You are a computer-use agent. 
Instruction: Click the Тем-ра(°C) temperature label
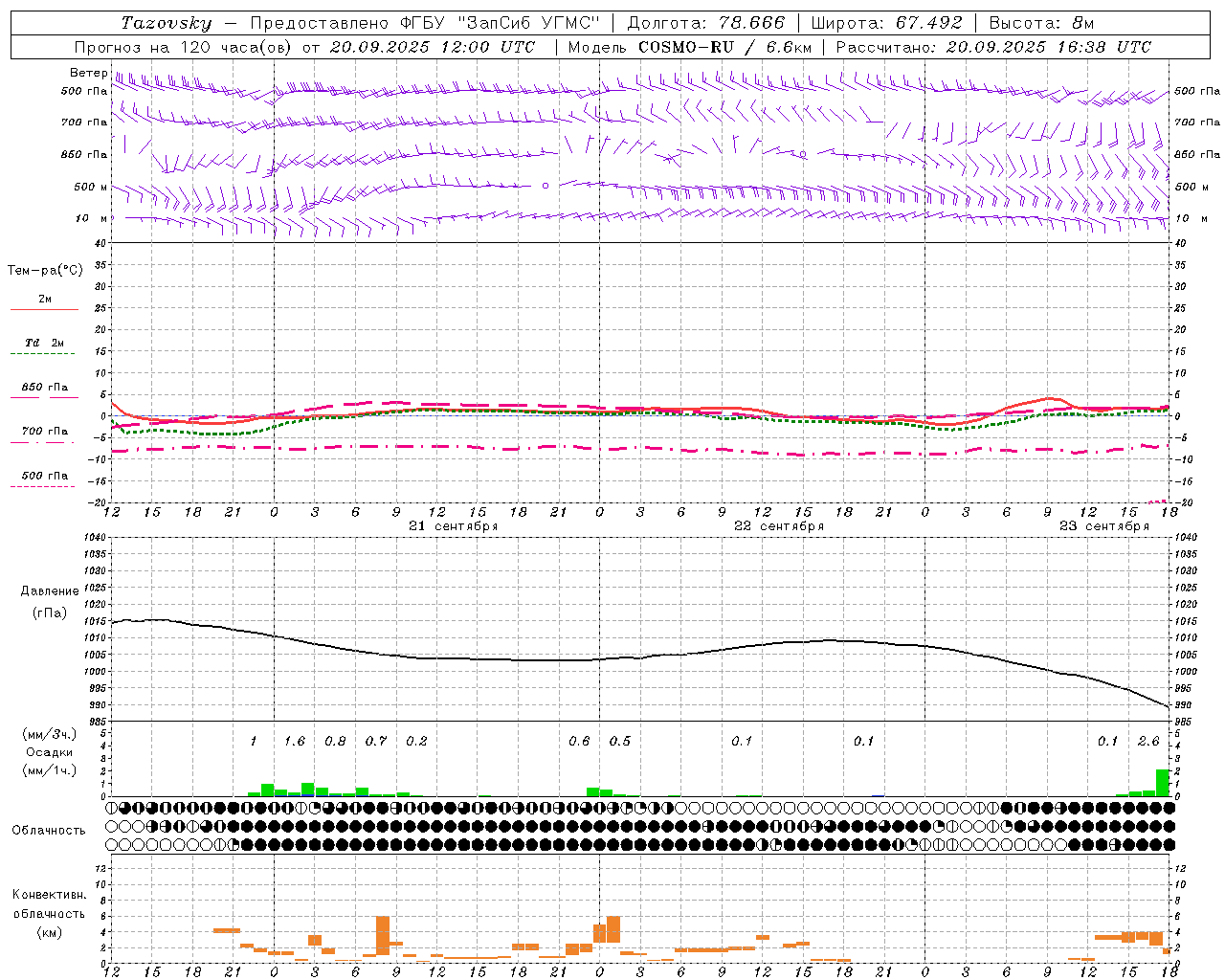pyautogui.click(x=45, y=271)
